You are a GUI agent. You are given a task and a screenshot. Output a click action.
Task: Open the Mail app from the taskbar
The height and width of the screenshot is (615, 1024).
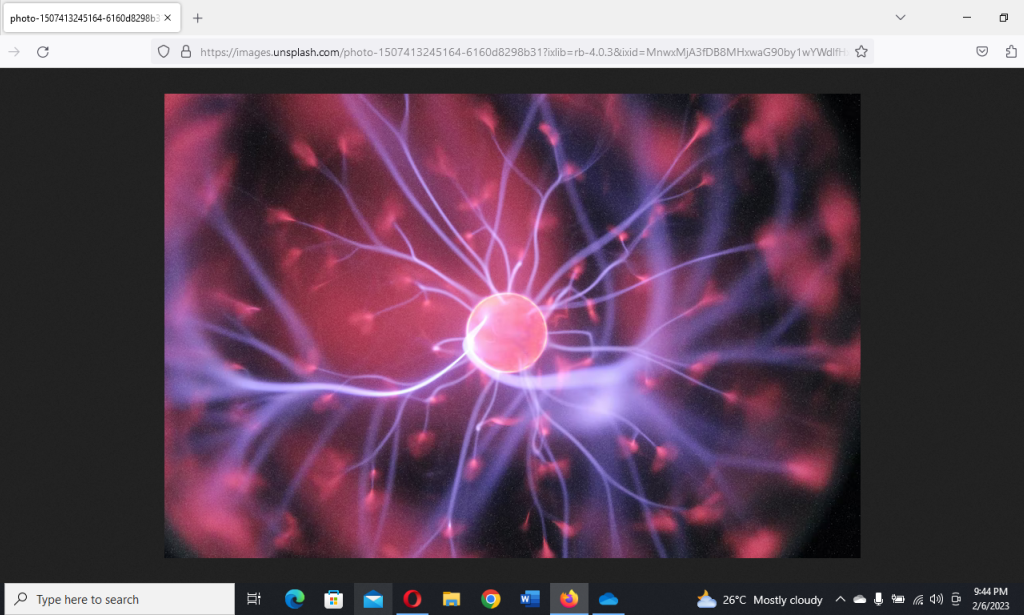[x=373, y=599]
